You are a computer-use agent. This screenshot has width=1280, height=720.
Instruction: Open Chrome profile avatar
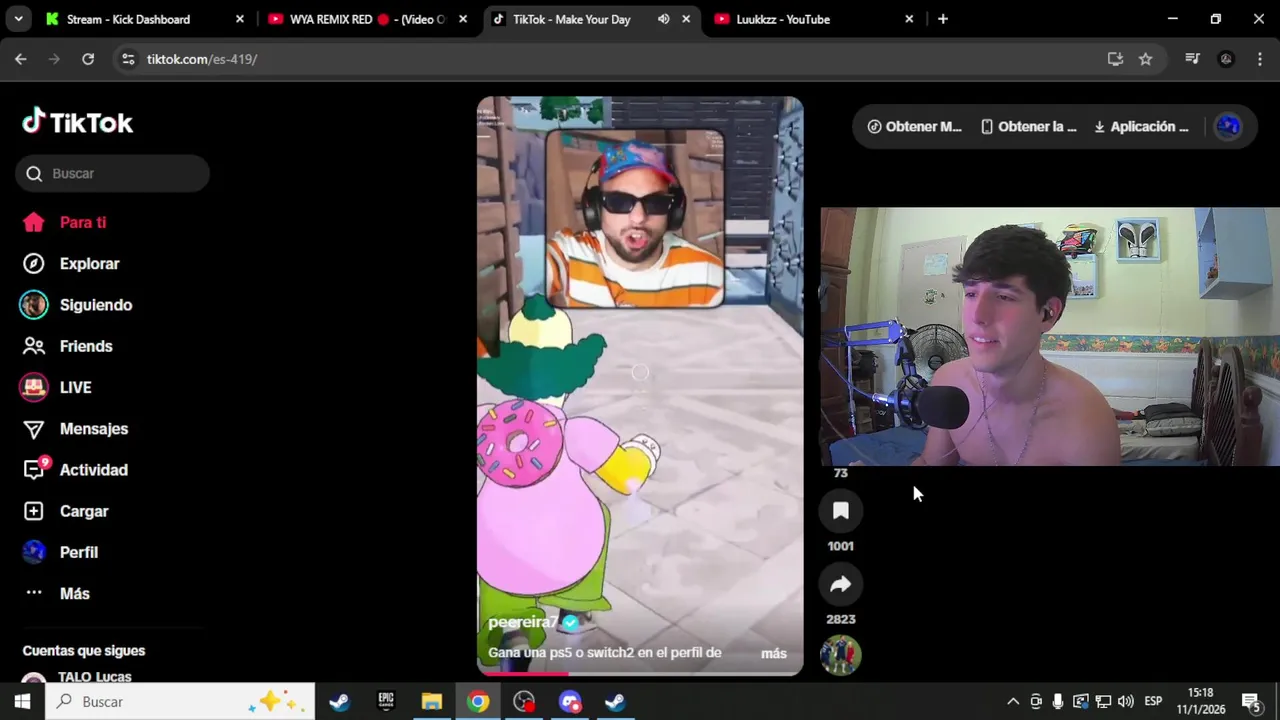[1226, 59]
